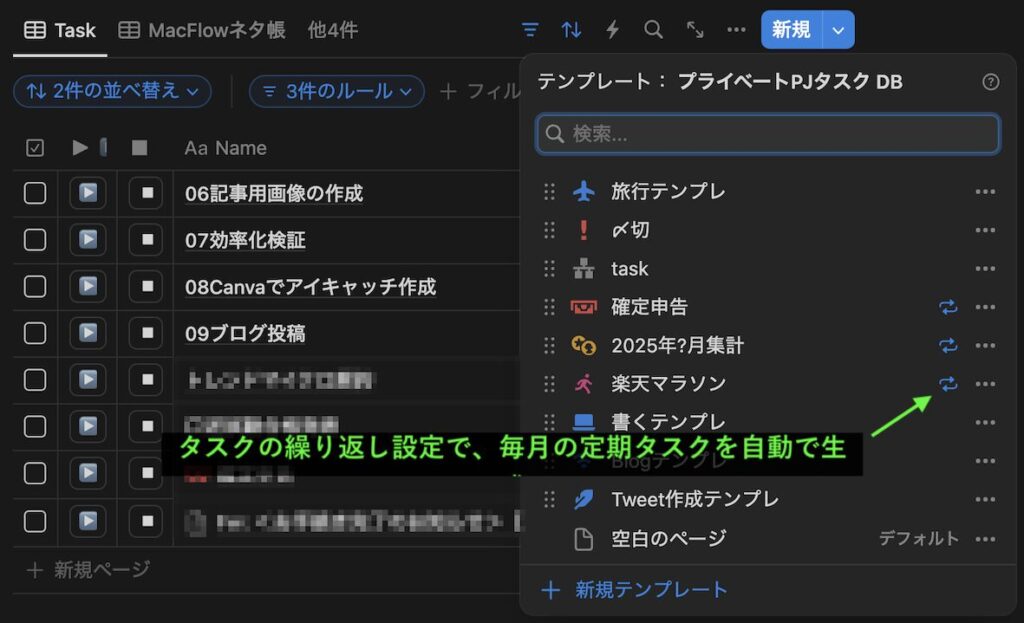Screen dimensions: 1024x623
Task: Click the filter icon in the toolbar
Action: pos(530,30)
